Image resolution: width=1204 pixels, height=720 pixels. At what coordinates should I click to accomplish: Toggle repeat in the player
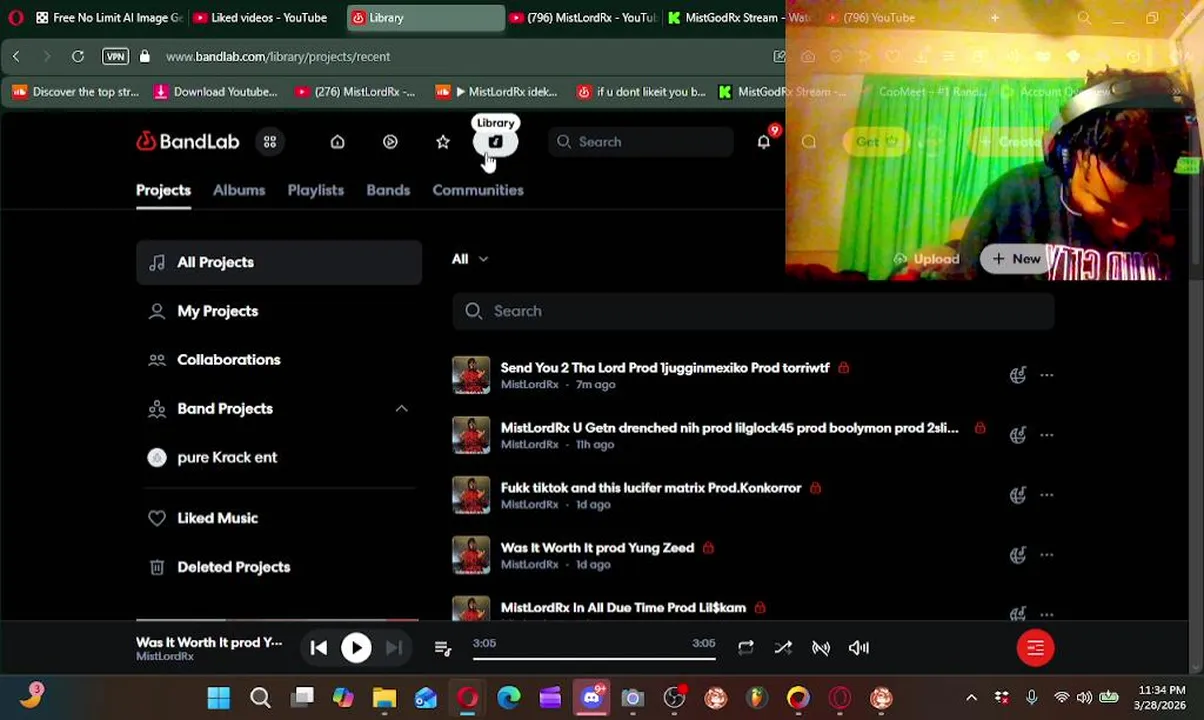pyautogui.click(x=745, y=648)
